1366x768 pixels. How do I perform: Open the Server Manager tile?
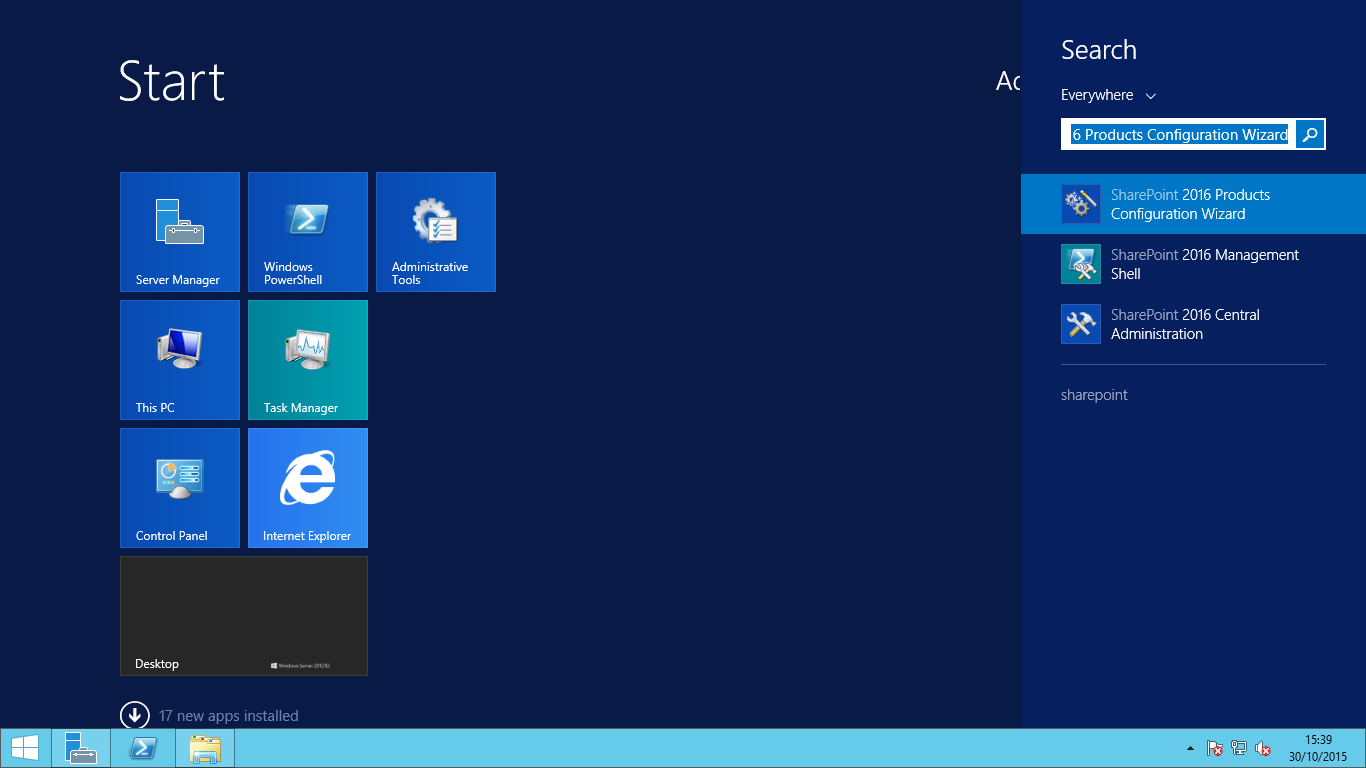[x=180, y=232]
